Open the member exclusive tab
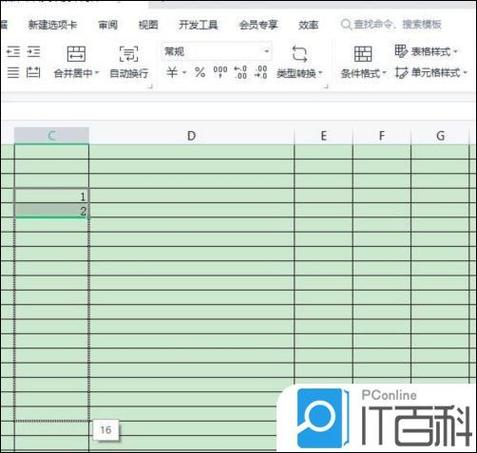477x453 pixels. pyautogui.click(x=258, y=25)
